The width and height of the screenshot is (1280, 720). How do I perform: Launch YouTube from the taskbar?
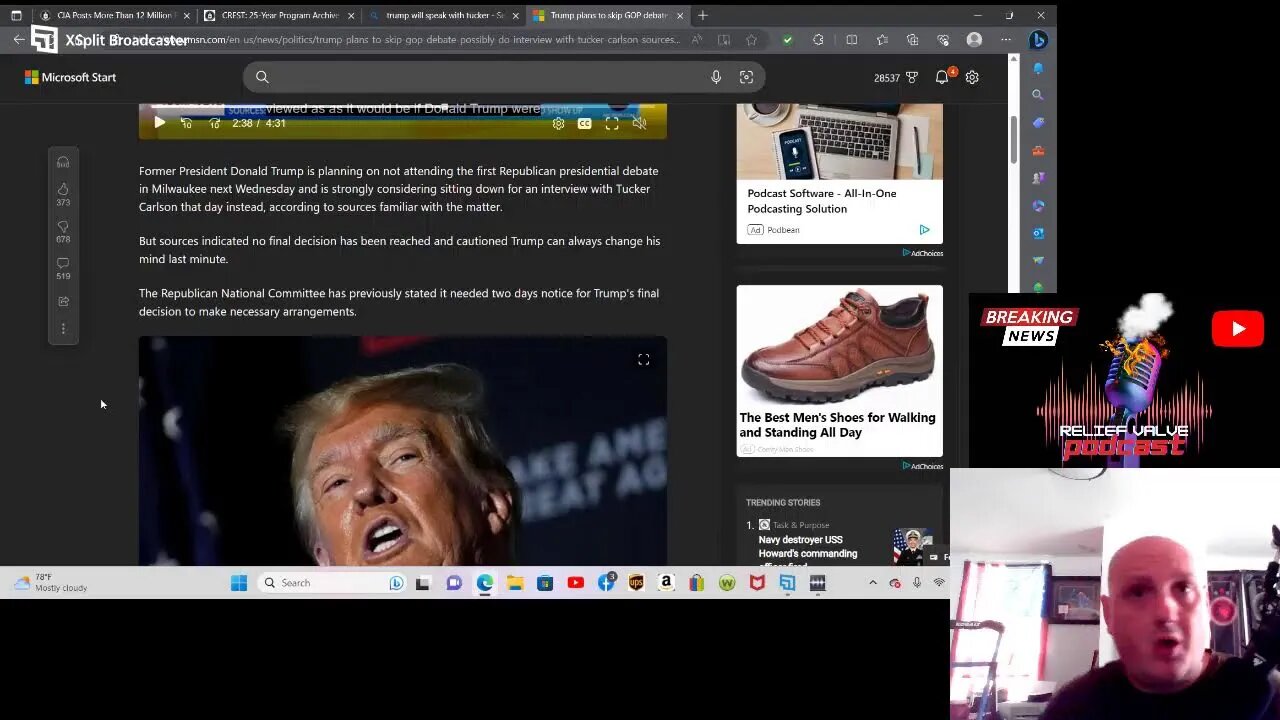pos(575,583)
